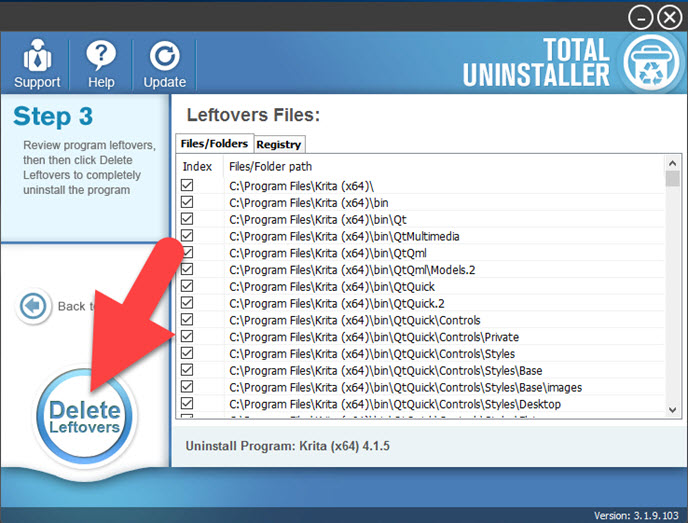Select path ending in Controls\Private
The width and height of the screenshot is (688, 523).
coord(374,337)
